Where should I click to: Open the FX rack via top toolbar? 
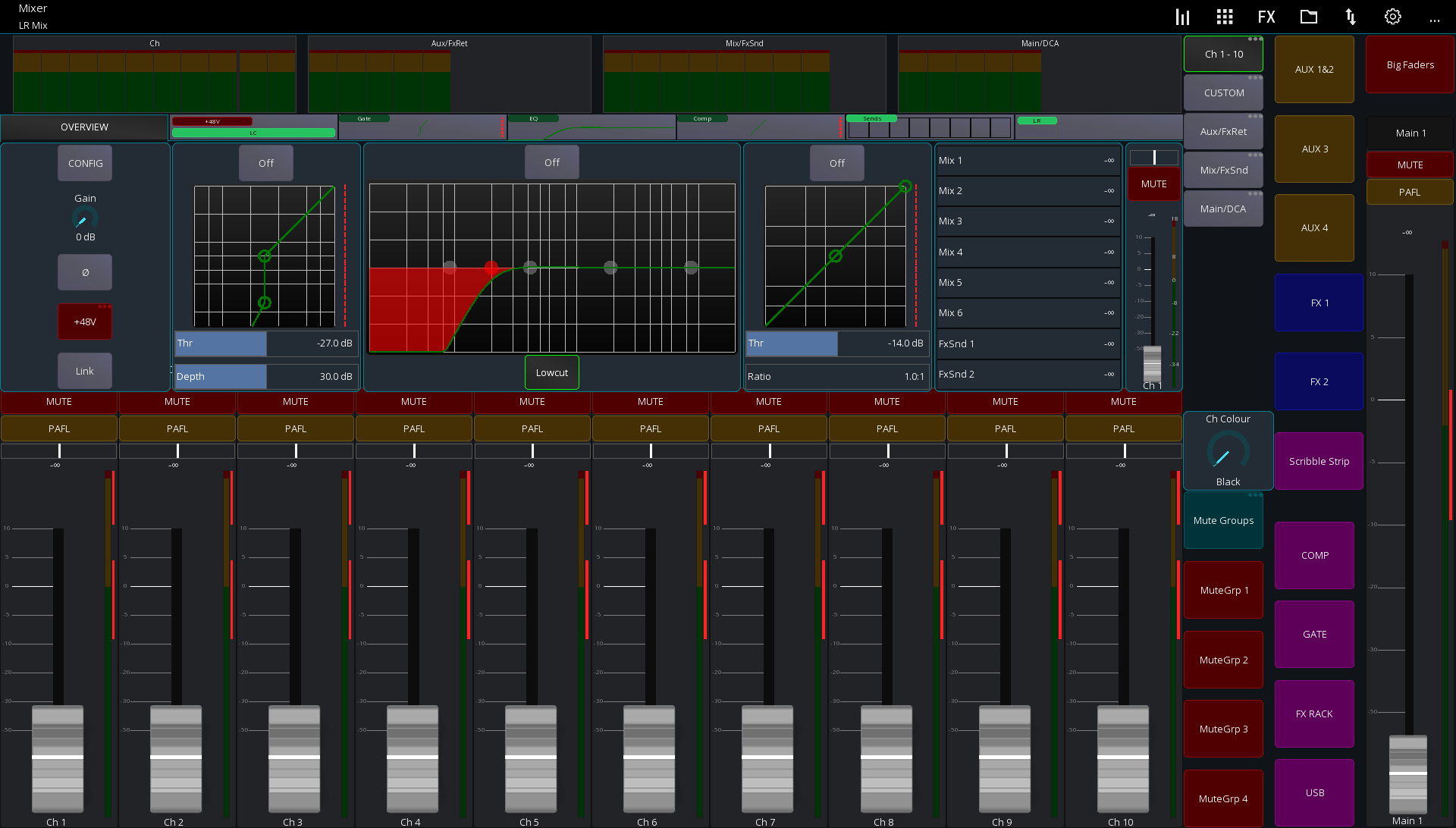pos(1266,16)
